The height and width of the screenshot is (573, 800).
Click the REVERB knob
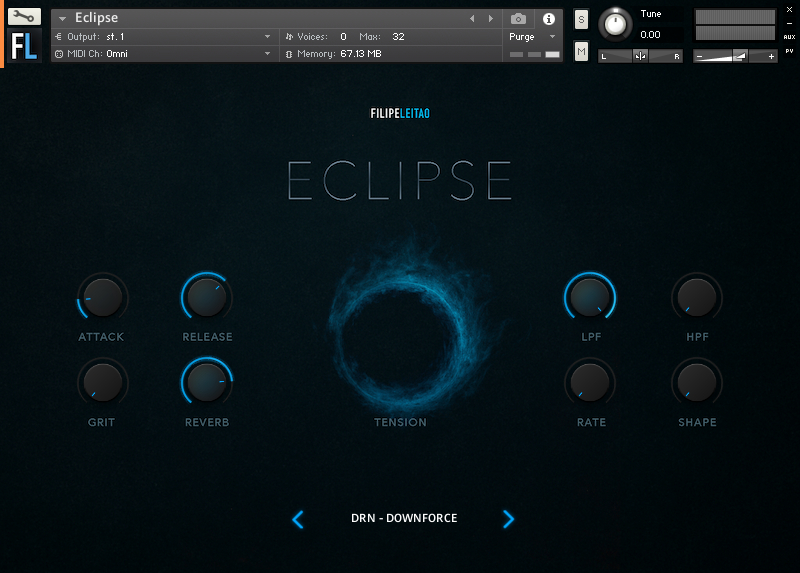207,383
